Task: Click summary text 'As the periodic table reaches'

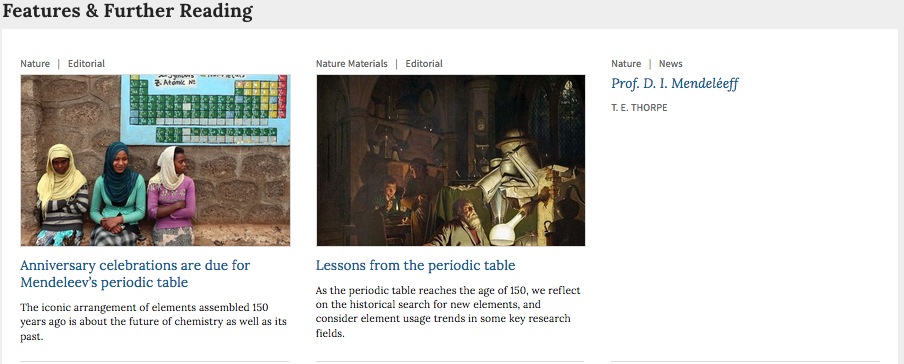Action: coord(448,312)
